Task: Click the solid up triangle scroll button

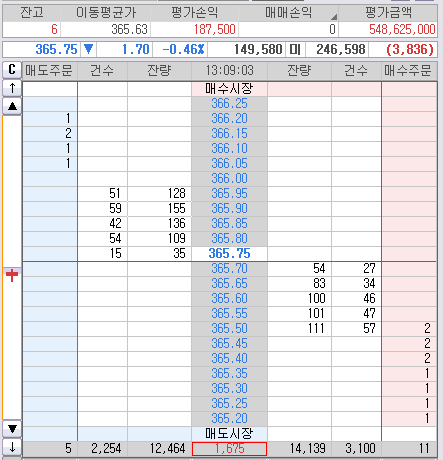Action: 12,106
